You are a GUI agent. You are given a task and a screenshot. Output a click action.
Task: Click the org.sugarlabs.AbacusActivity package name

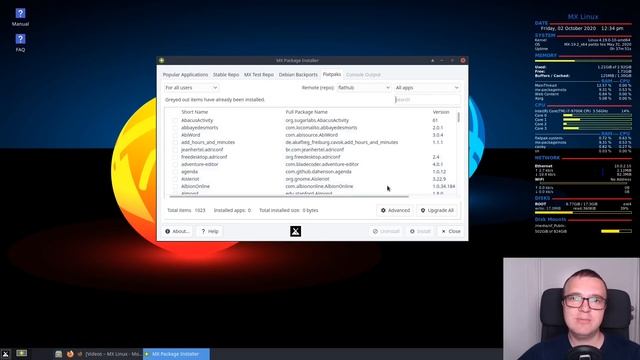click(317, 120)
